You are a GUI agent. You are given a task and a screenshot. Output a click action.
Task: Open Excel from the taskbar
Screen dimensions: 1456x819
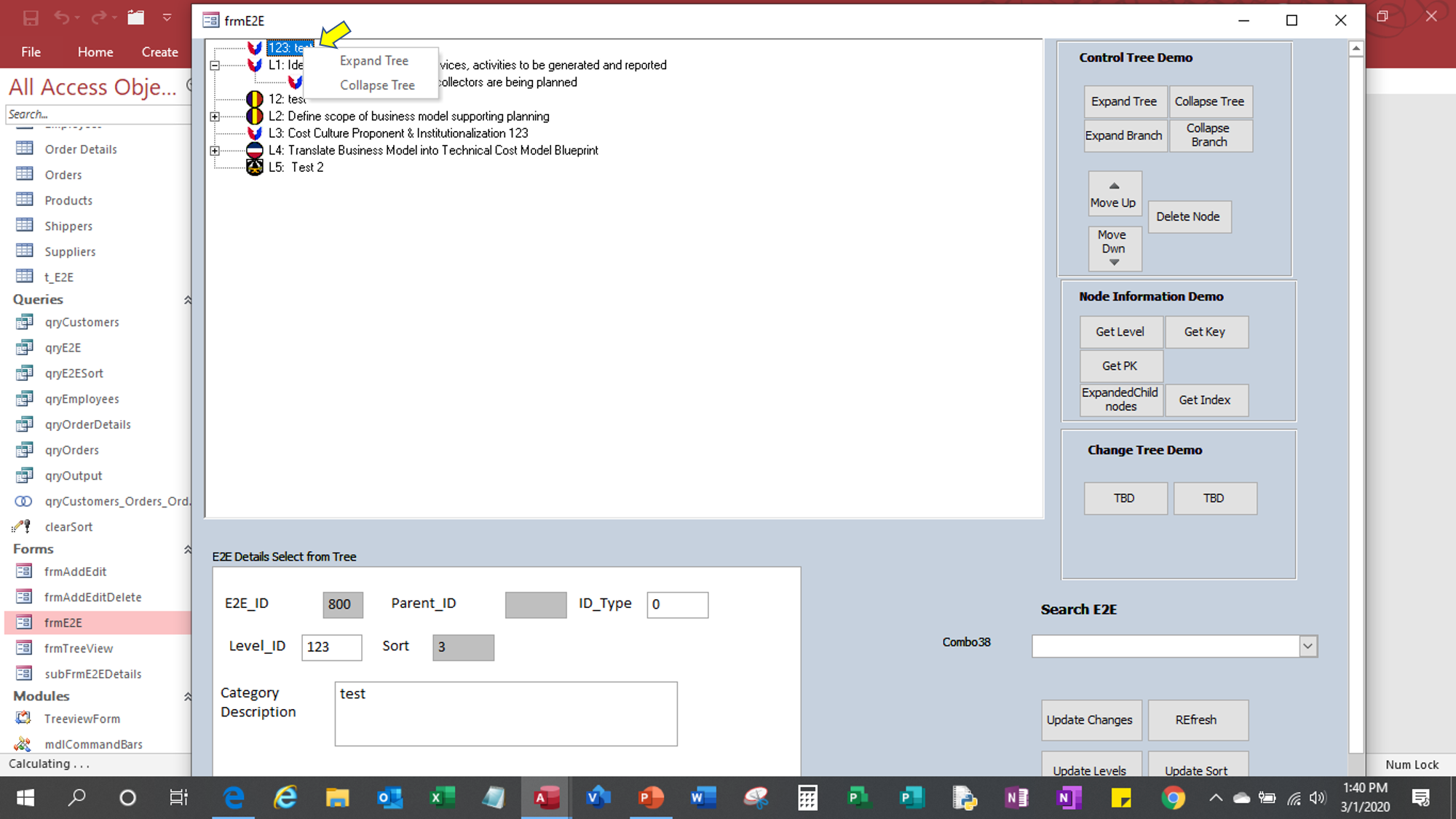[x=442, y=798]
